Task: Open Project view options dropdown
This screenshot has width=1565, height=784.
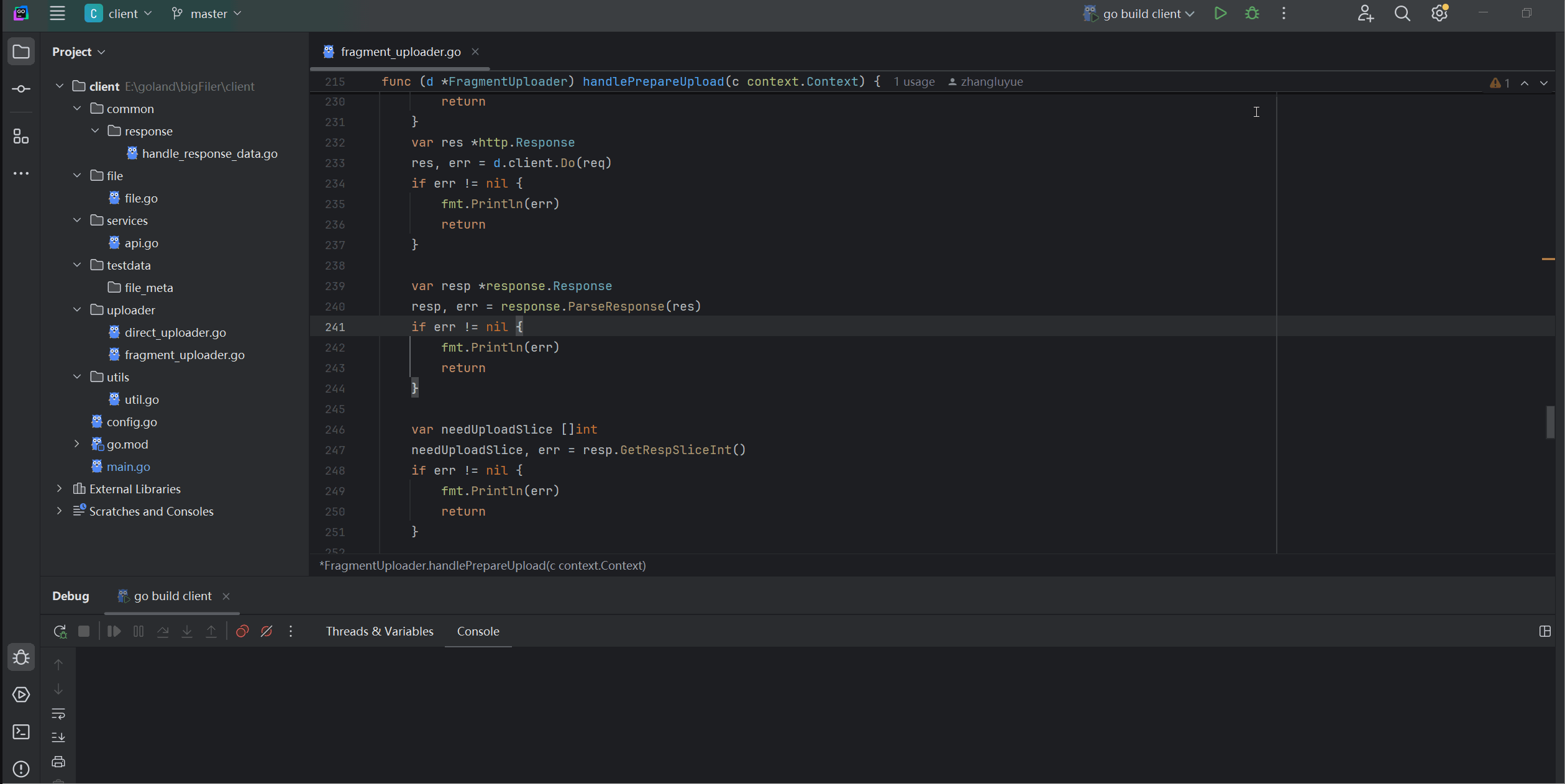Action: pyautogui.click(x=79, y=52)
